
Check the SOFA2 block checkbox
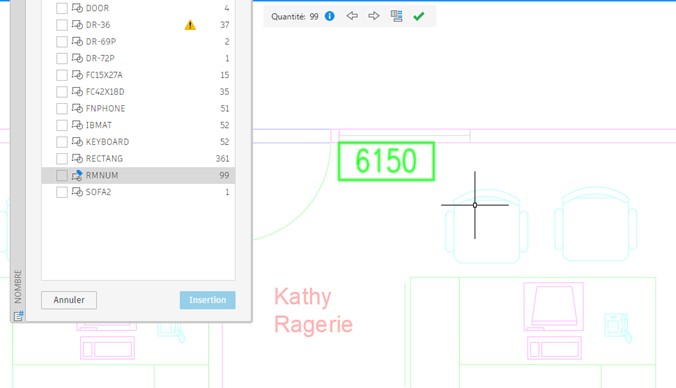62,192
